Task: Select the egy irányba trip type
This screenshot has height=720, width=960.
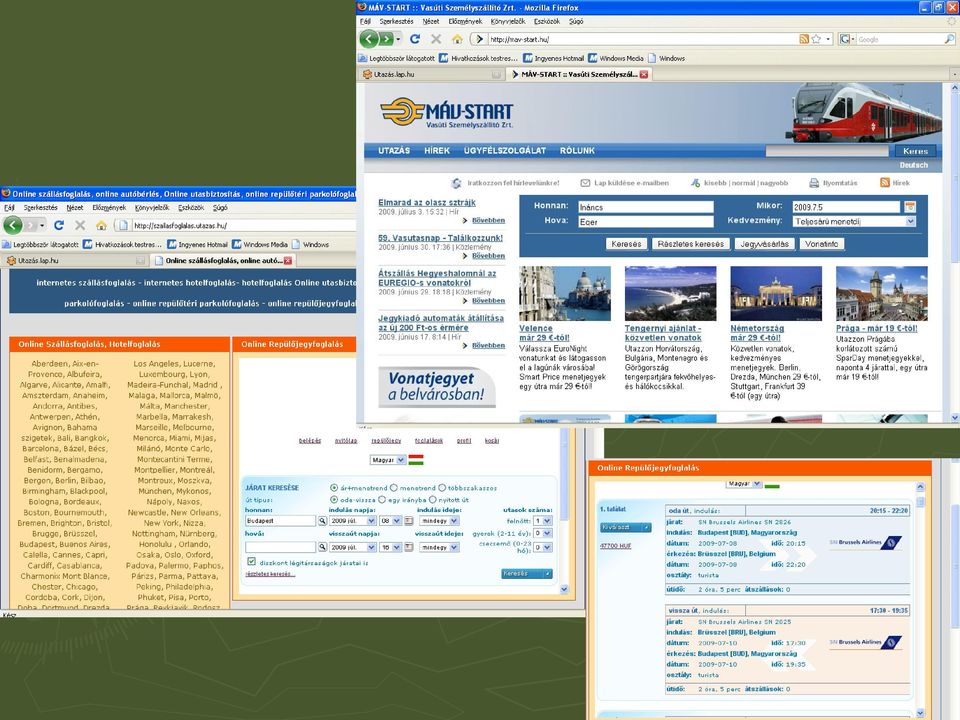Action: 382,500
